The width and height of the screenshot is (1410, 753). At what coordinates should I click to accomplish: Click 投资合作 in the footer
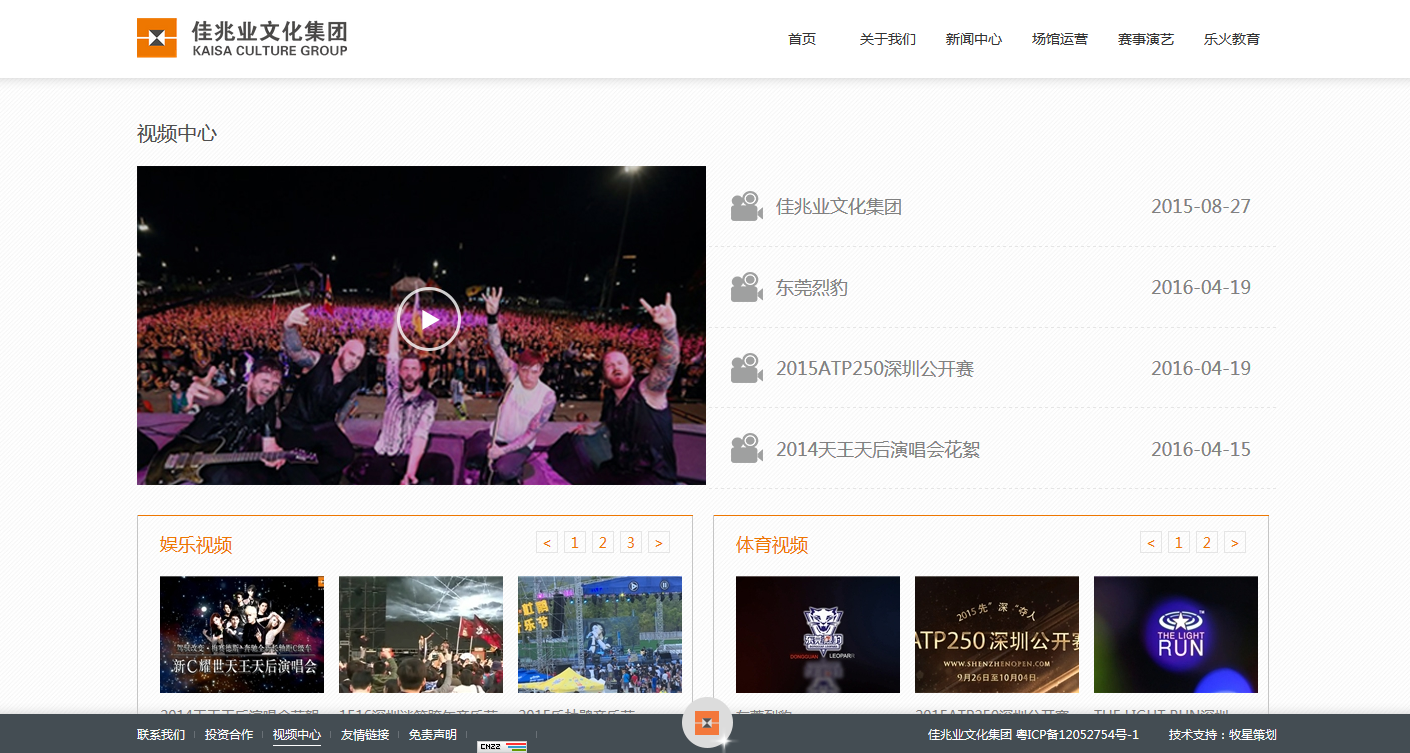click(229, 735)
